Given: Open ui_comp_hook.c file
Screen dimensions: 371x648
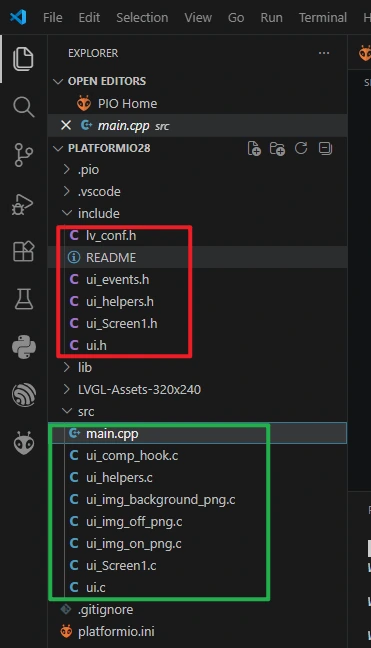Looking at the screenshot, I should click(x=197, y=455).
